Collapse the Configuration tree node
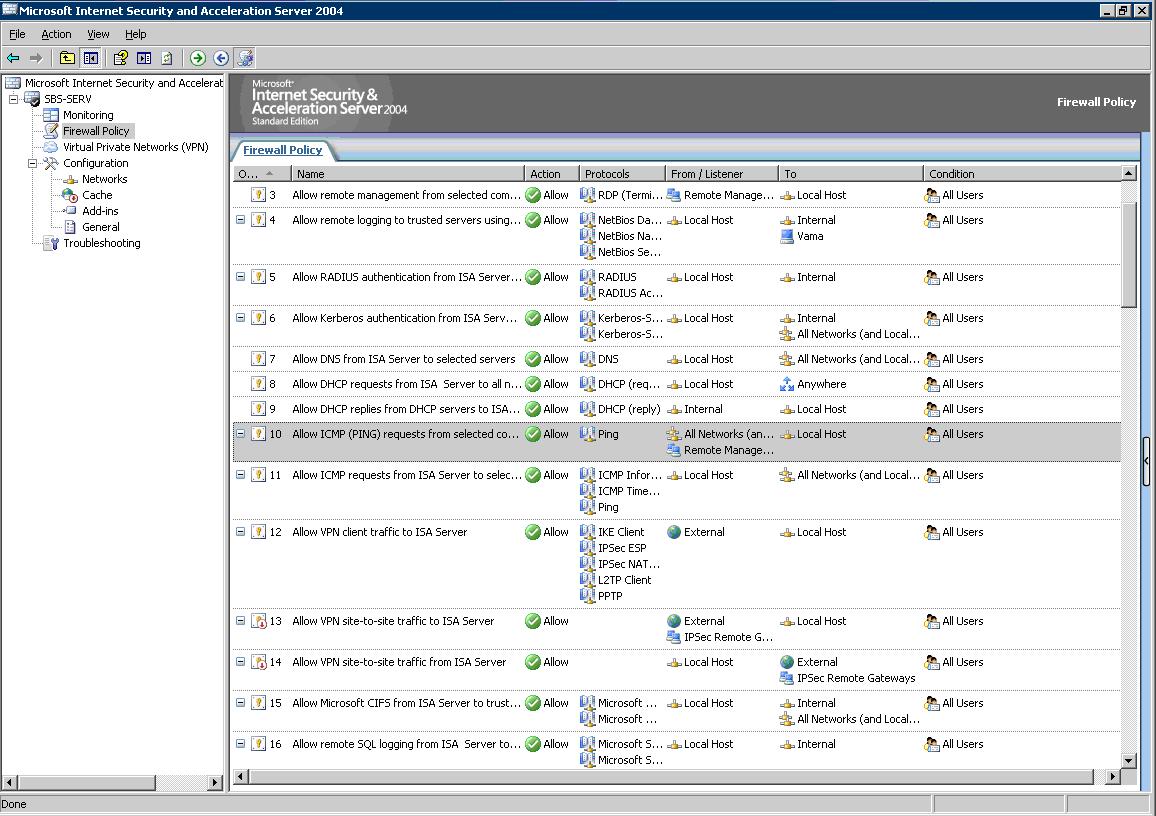Image resolution: width=1156 pixels, height=816 pixels. pos(32,163)
